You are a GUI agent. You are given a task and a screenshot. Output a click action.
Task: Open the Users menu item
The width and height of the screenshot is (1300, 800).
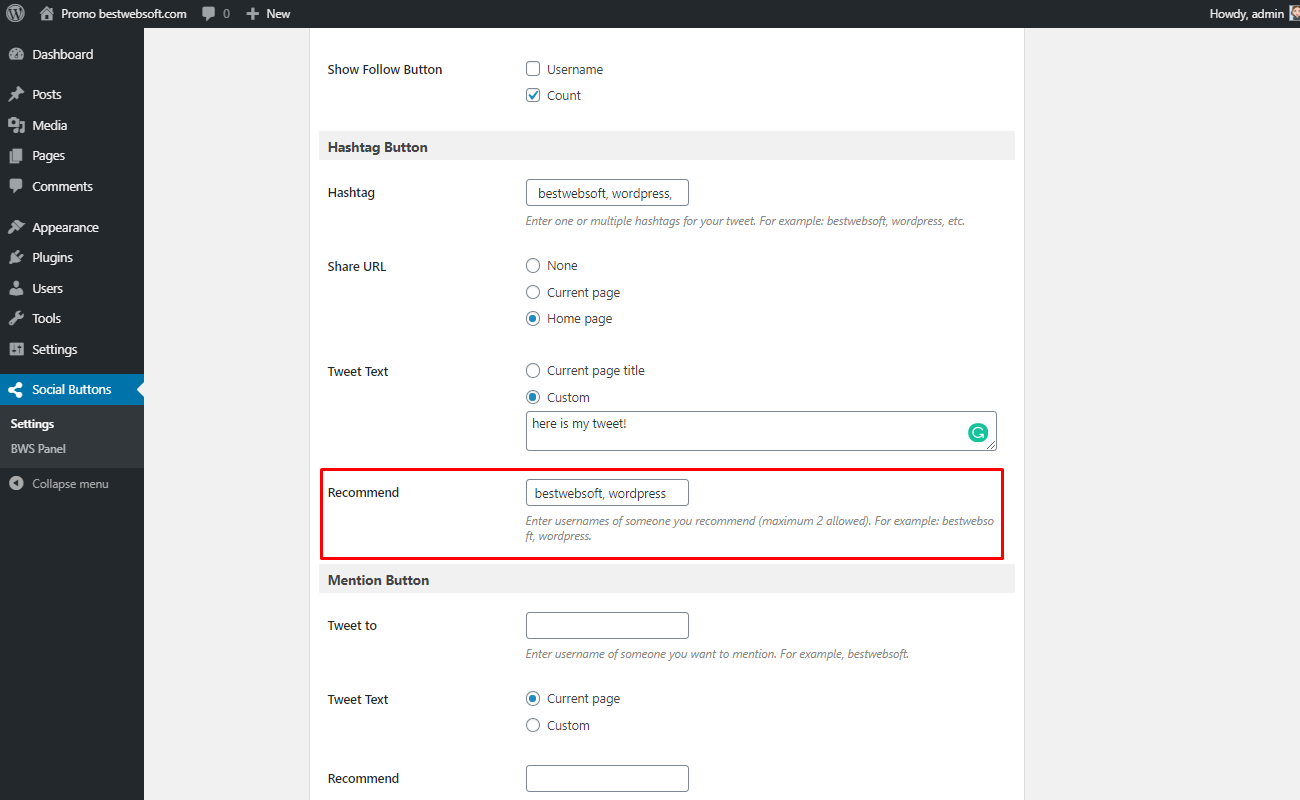72,288
